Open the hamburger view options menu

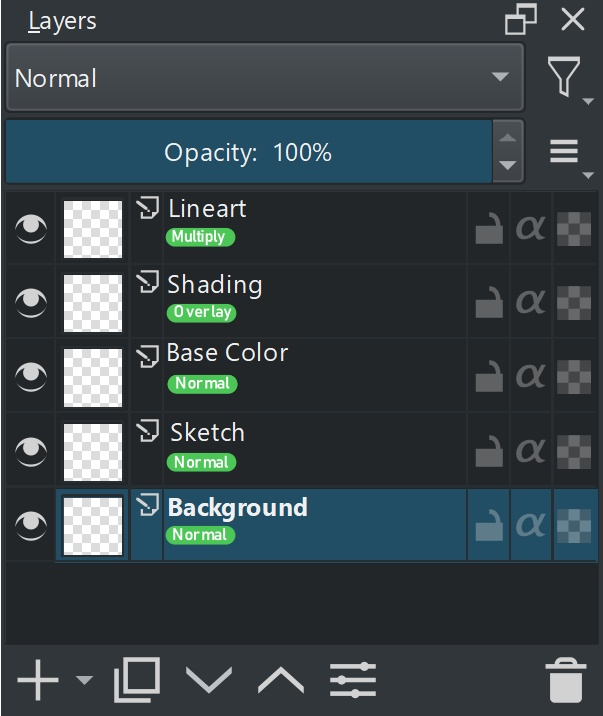567,152
